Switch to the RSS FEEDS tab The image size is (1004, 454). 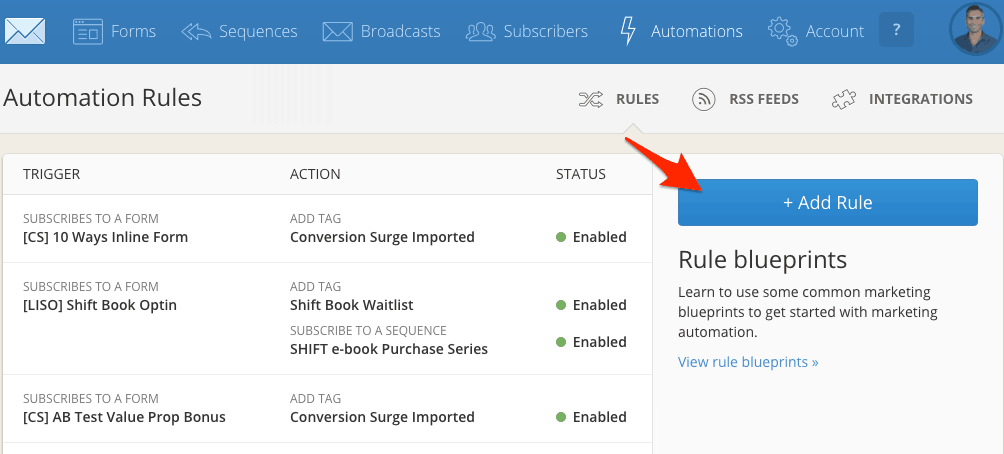[764, 99]
